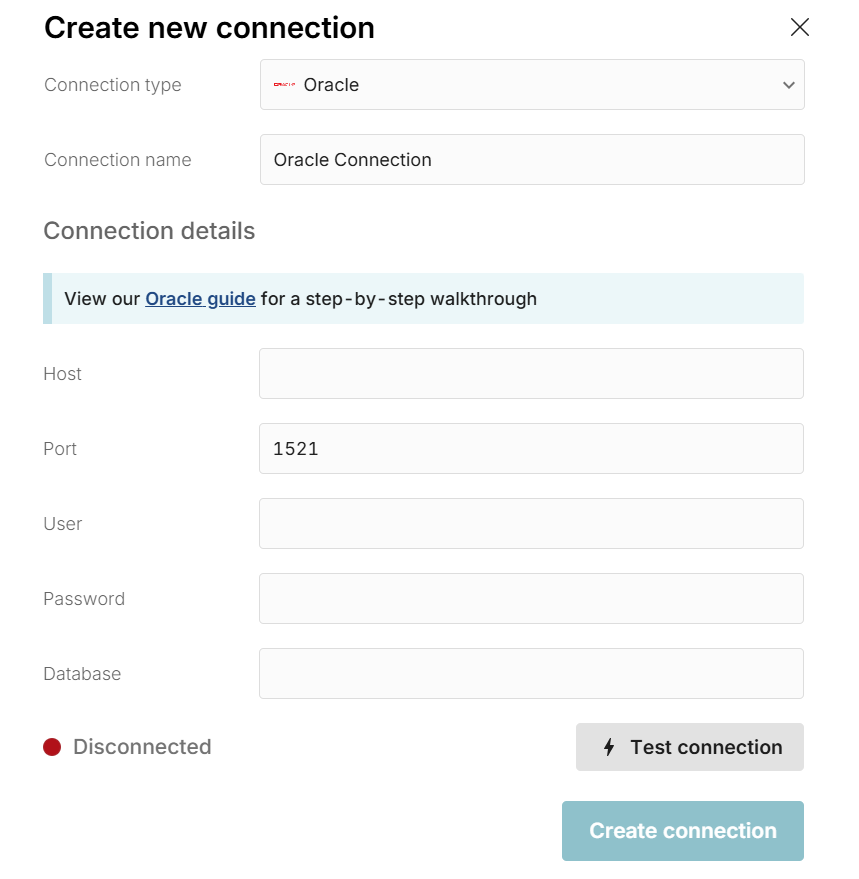
Task: Click the Database input field
Action: [531, 673]
